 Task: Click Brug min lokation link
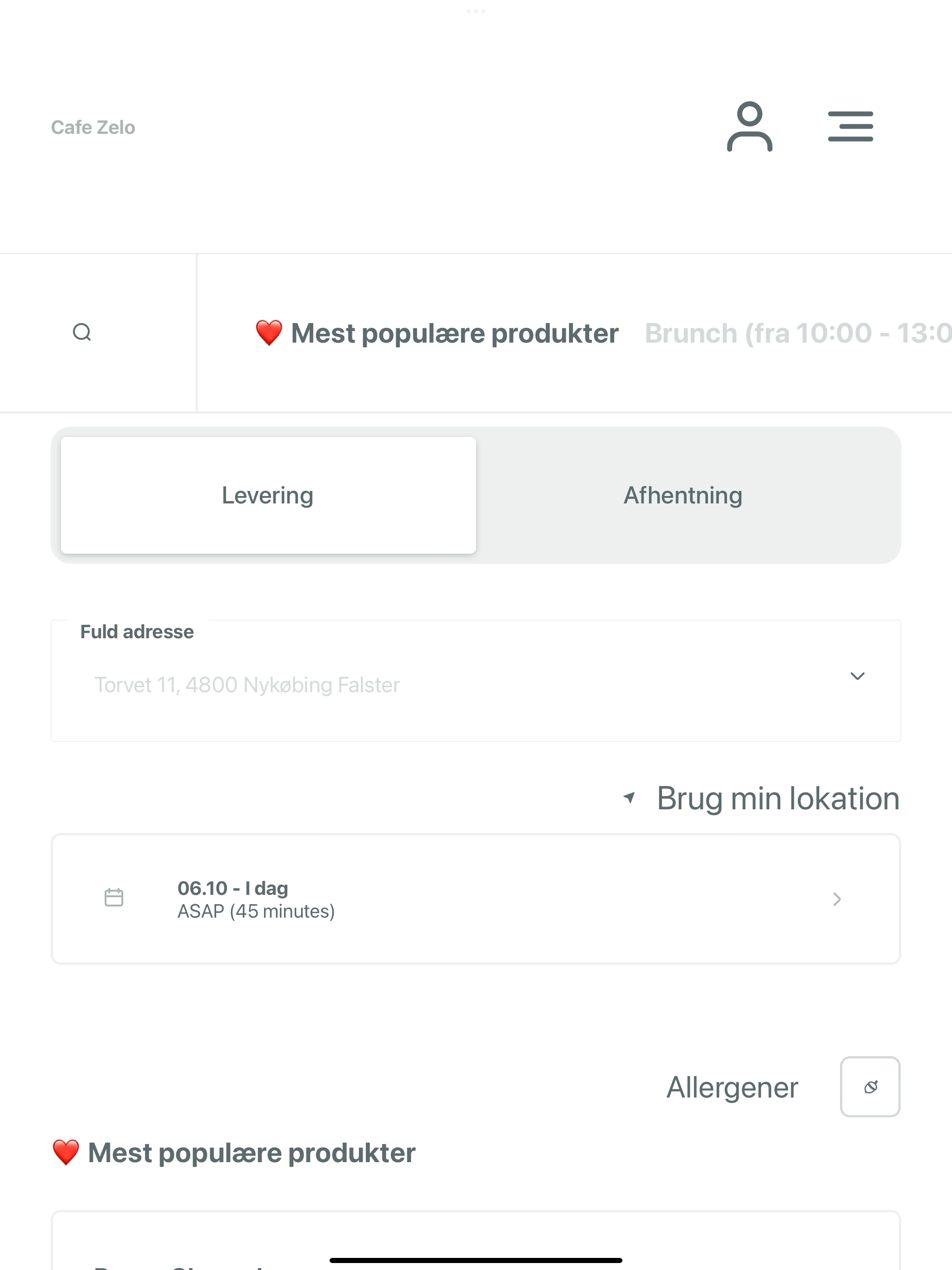[778, 798]
